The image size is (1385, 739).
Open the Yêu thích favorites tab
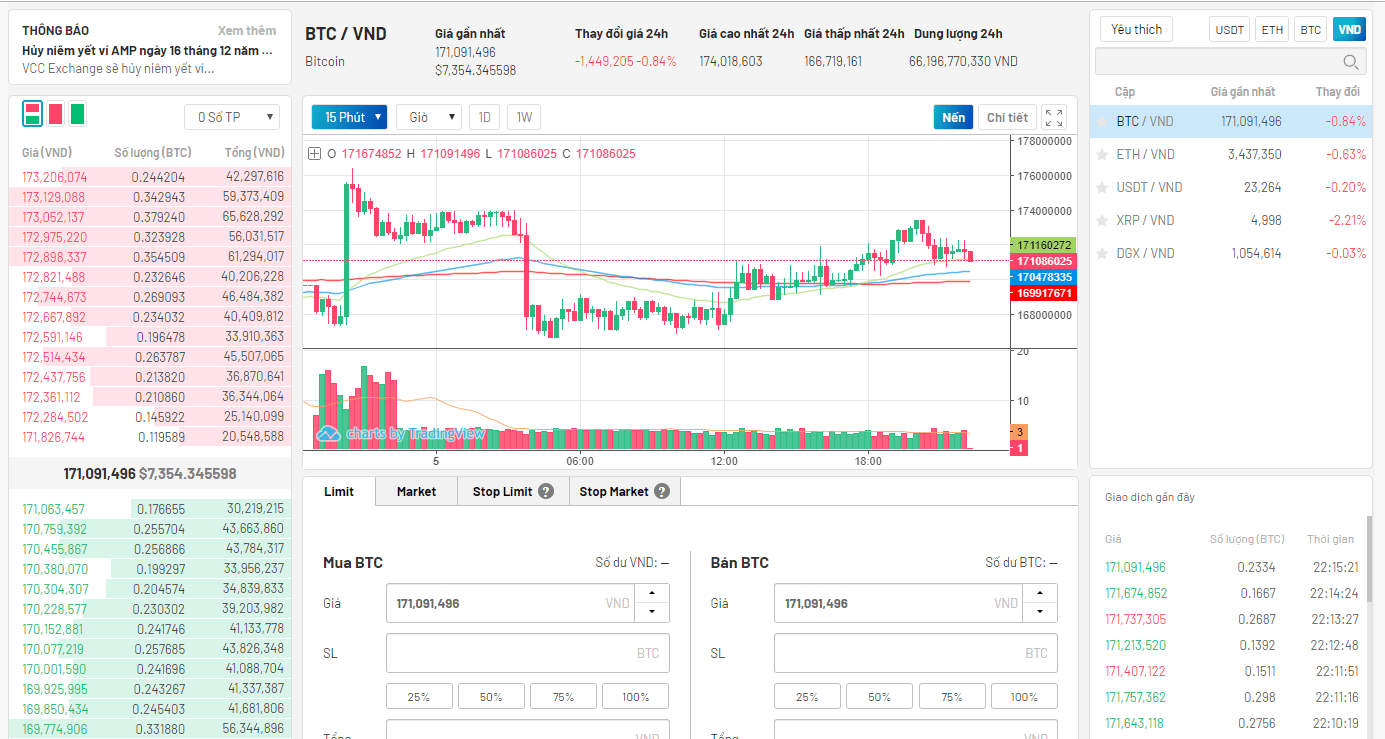(1136, 29)
